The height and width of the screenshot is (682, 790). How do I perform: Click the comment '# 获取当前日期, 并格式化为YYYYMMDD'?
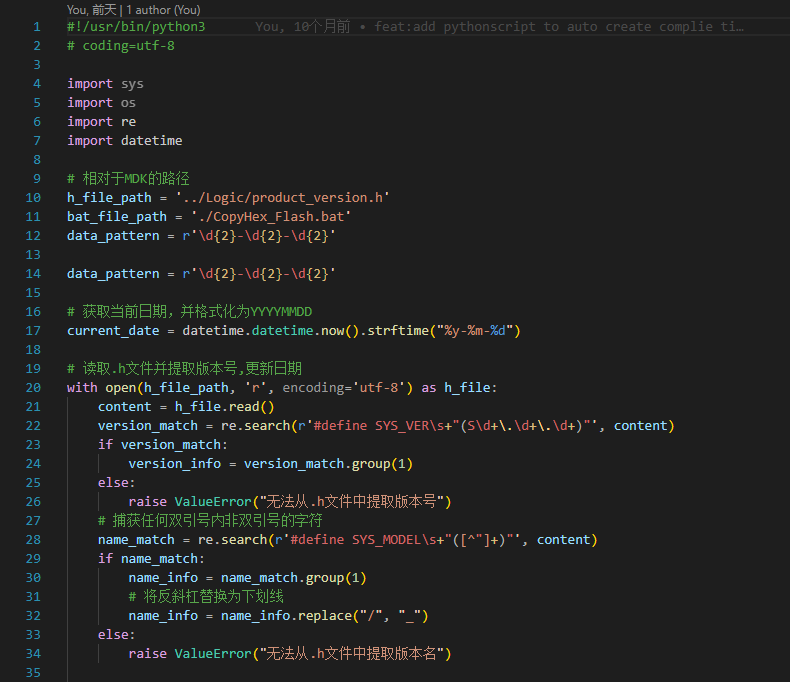tap(189, 311)
